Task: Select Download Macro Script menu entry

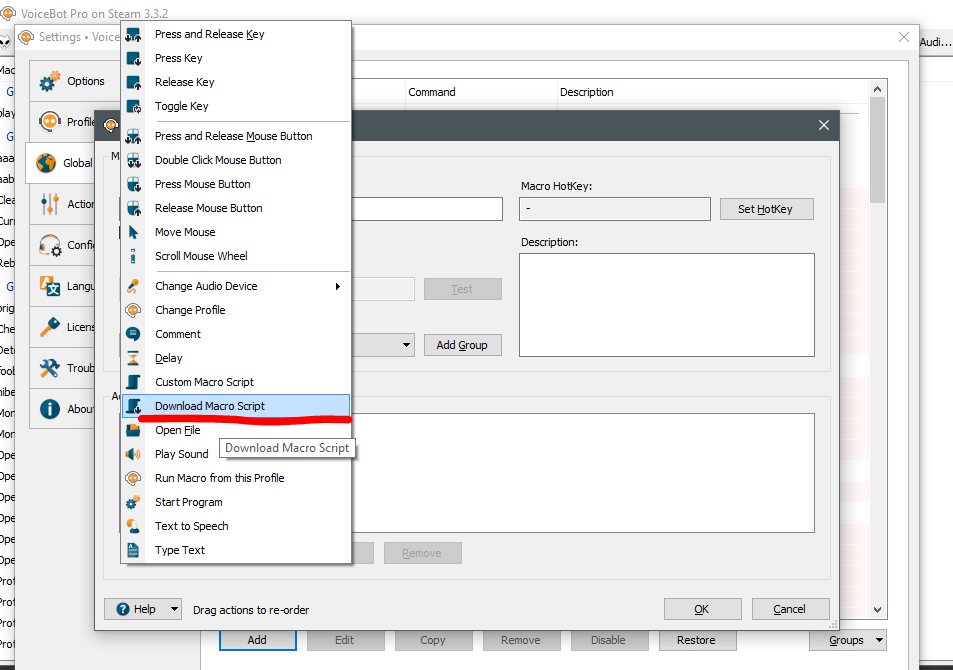Action: tap(210, 406)
